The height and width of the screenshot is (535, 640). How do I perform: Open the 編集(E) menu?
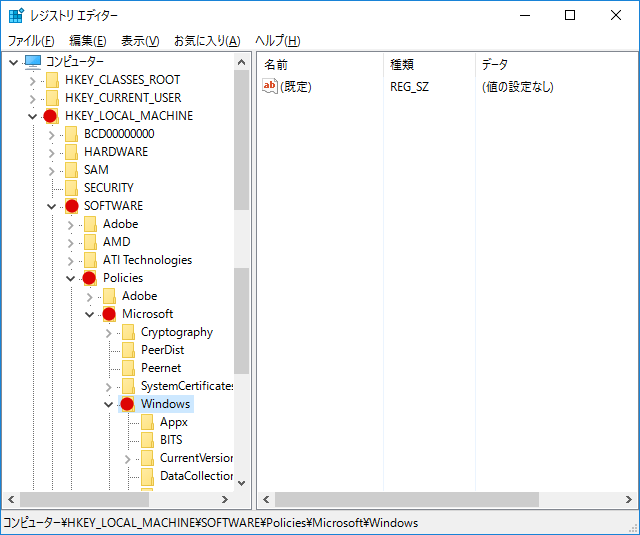click(87, 41)
